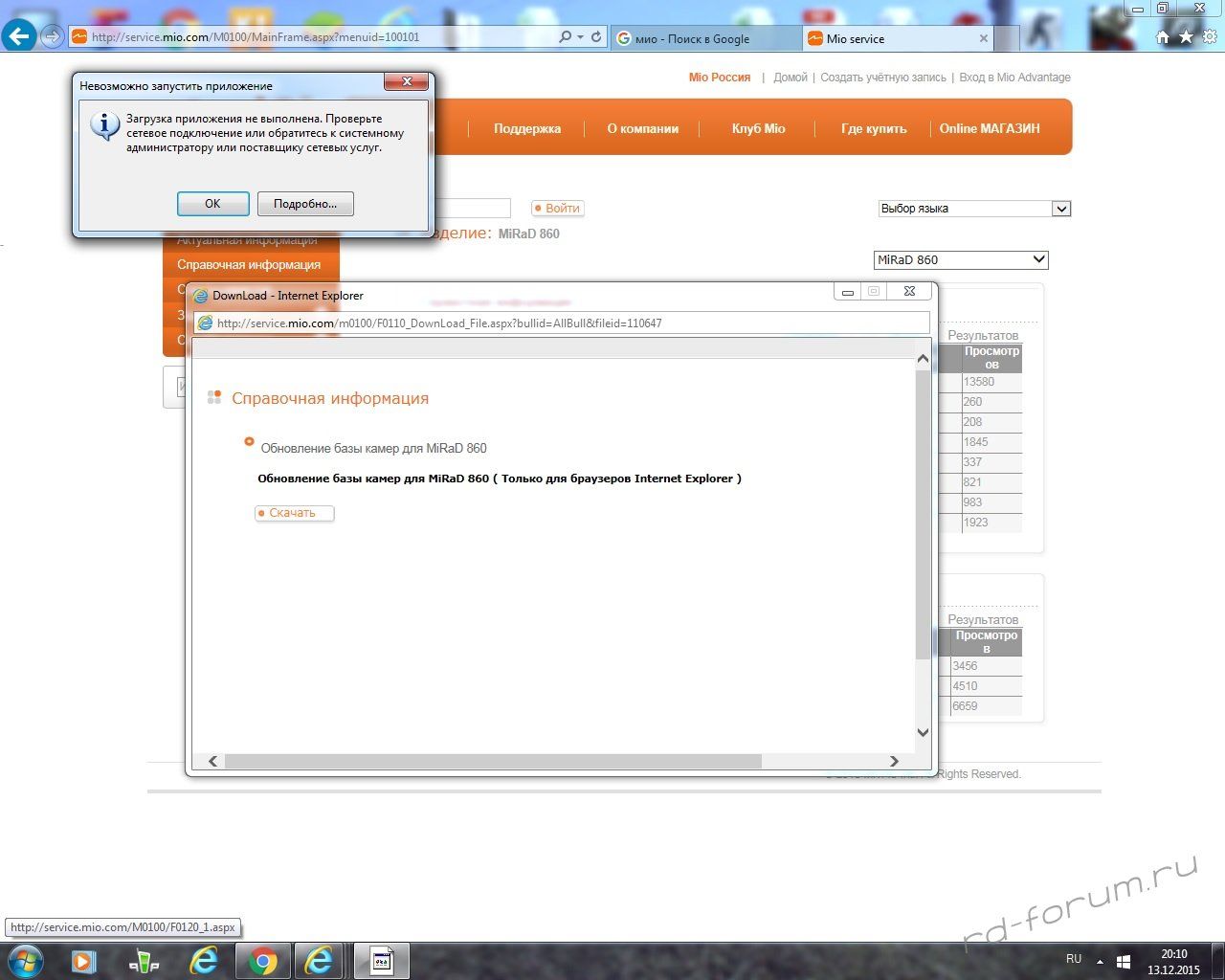Click Mio Россия link
The width and height of the screenshot is (1225, 980).
(720, 78)
